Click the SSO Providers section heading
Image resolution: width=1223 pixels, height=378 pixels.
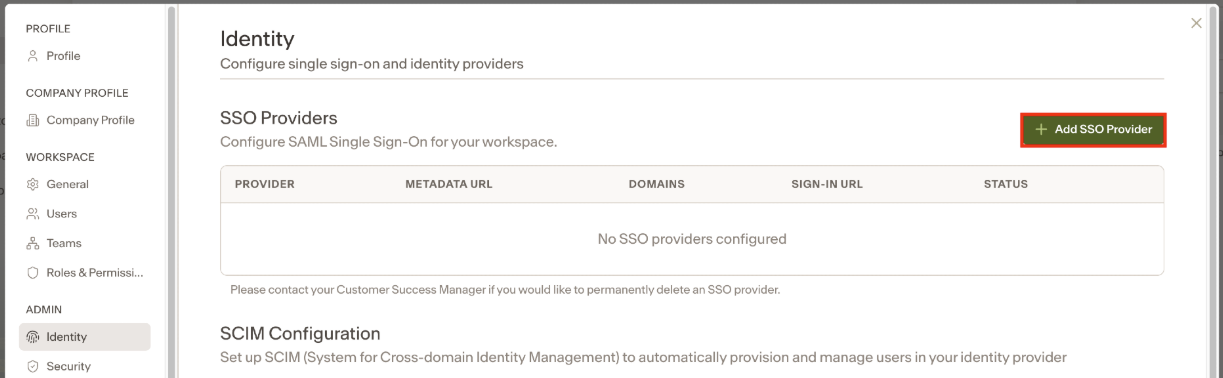(x=279, y=118)
